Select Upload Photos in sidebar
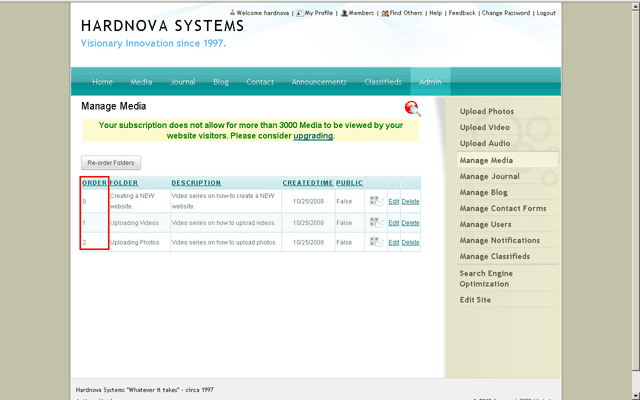 [x=487, y=112]
